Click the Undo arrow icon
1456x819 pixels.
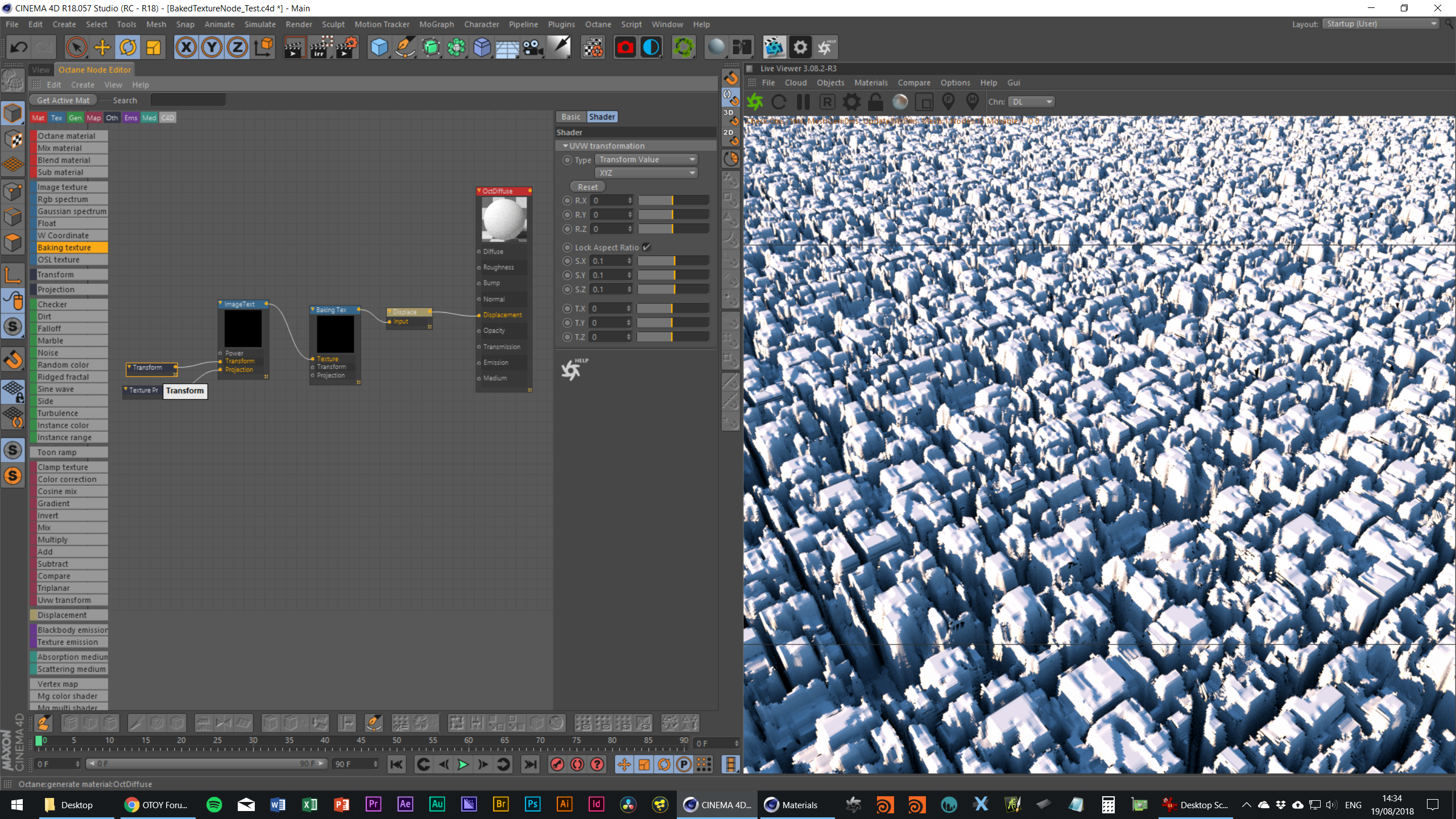[19, 48]
